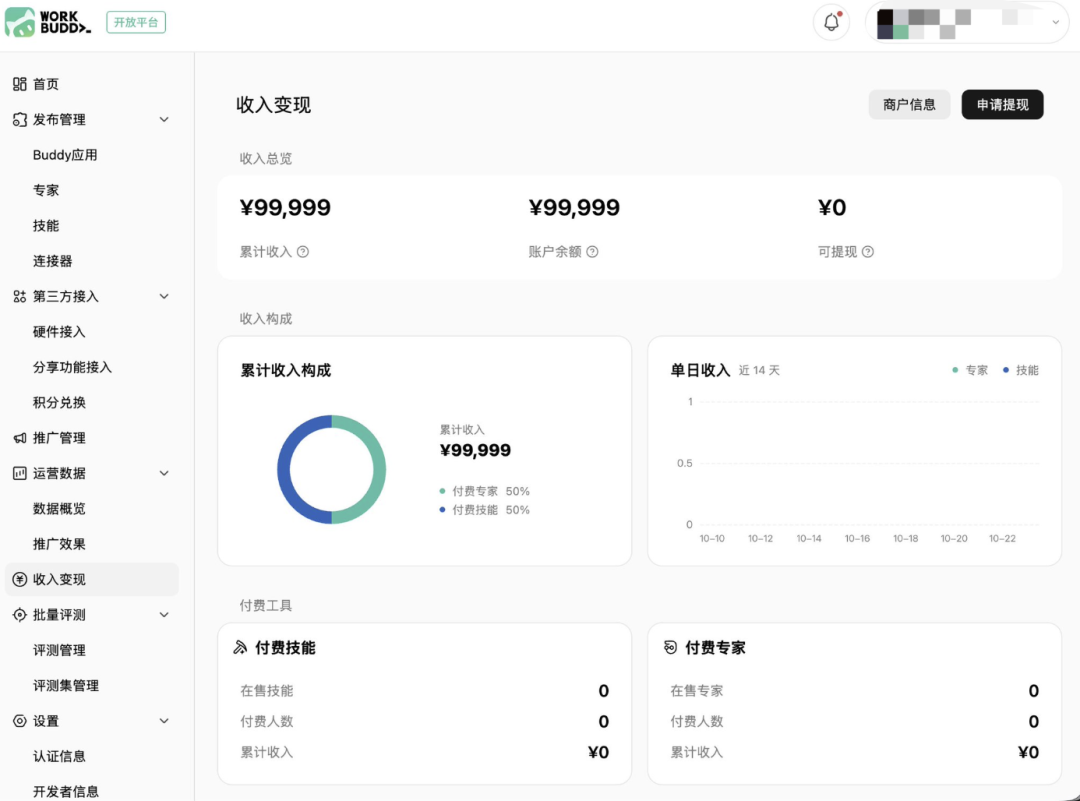Click the 付费技能 card icon
This screenshot has width=1080, height=801.
240,647
